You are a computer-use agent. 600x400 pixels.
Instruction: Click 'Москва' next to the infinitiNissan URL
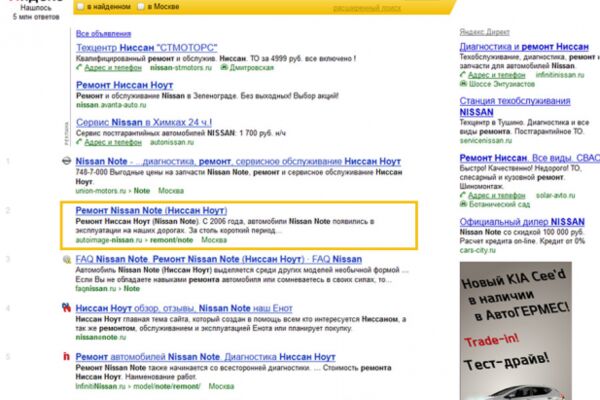point(221,386)
